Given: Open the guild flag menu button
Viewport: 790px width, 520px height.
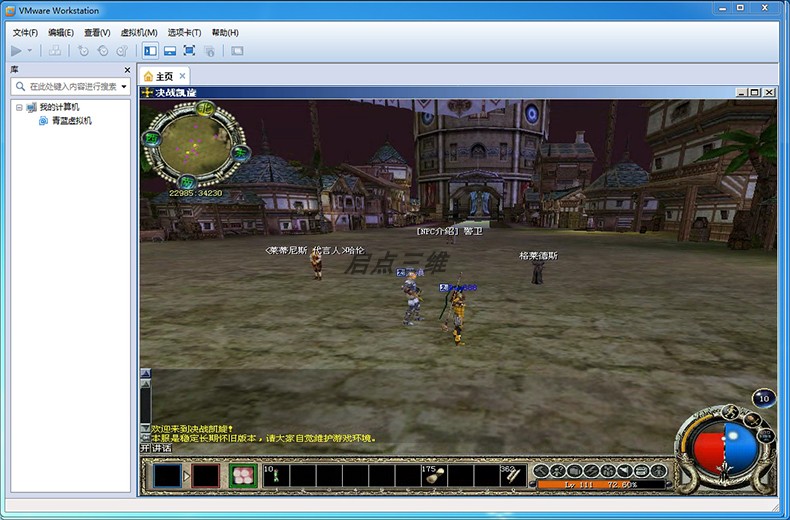Looking at the screenshot, I should 625,471.
